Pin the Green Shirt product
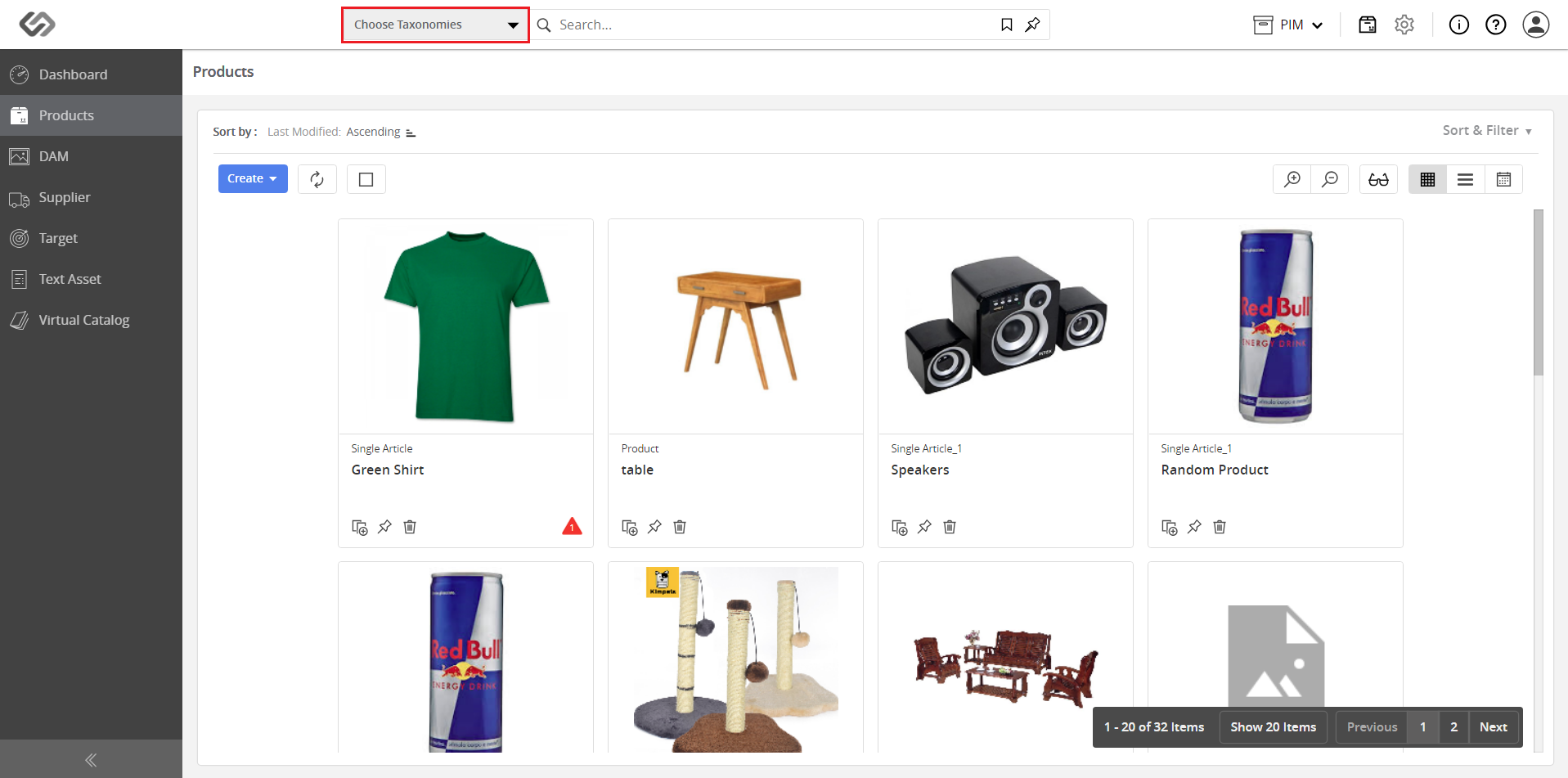1568x778 pixels. pyautogui.click(x=384, y=527)
